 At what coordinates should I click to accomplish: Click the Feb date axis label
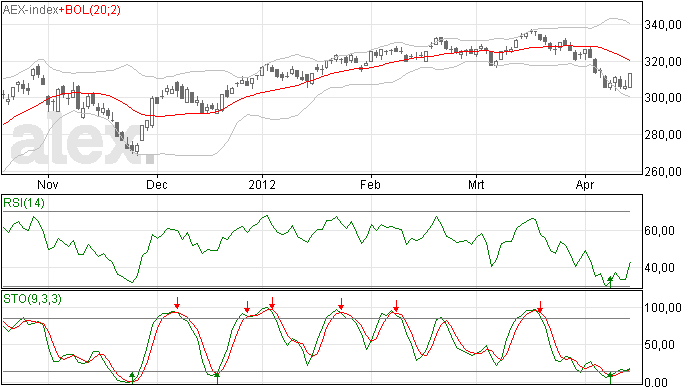[x=370, y=184]
